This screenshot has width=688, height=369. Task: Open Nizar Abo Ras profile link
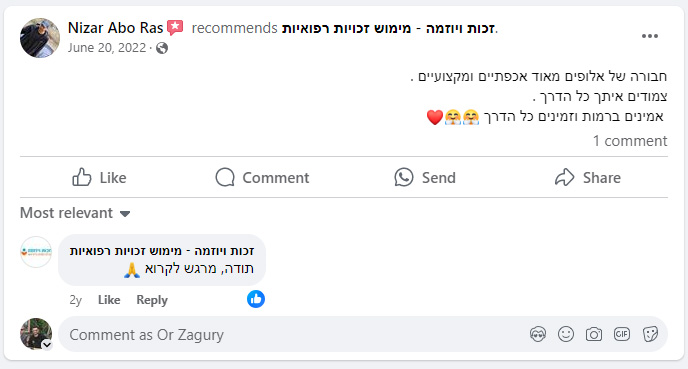click(x=115, y=28)
